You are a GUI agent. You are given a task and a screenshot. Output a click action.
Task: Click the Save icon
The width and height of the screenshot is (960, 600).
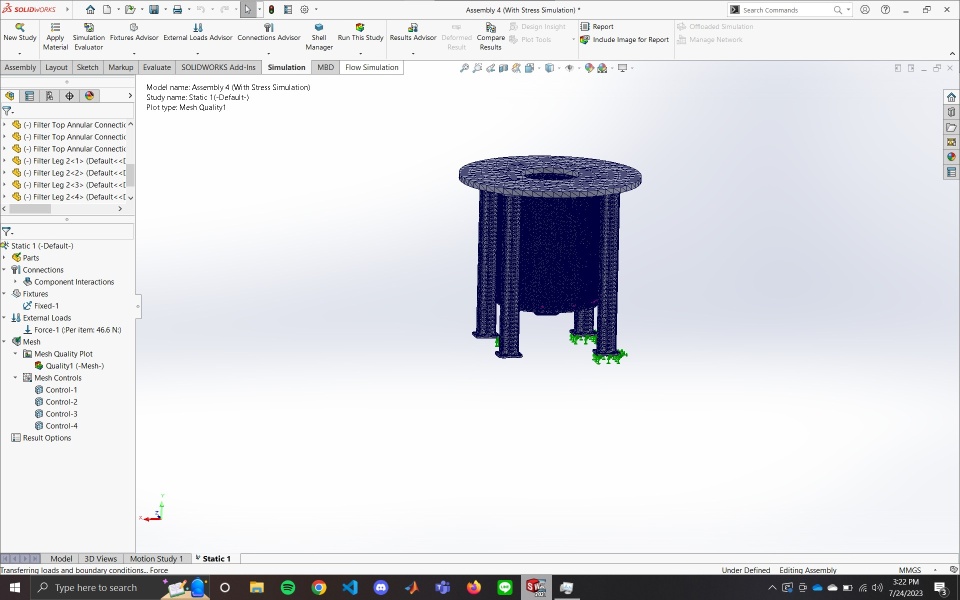[x=154, y=9]
